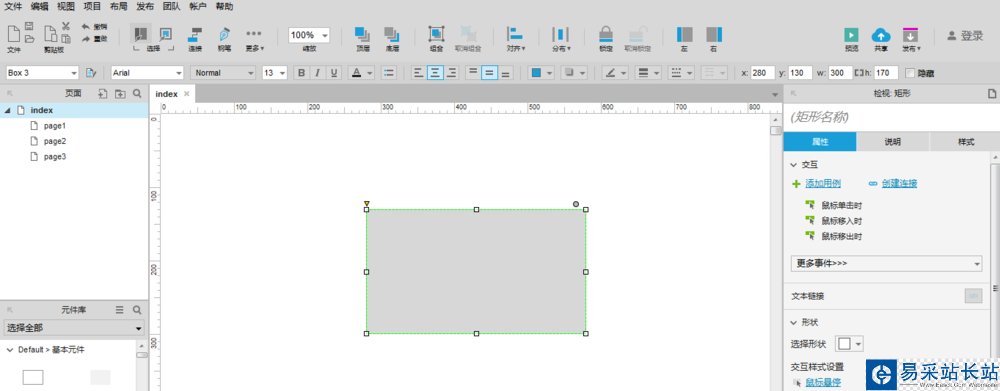Toggle bold formatting
The image size is (1000, 391).
click(x=302, y=73)
